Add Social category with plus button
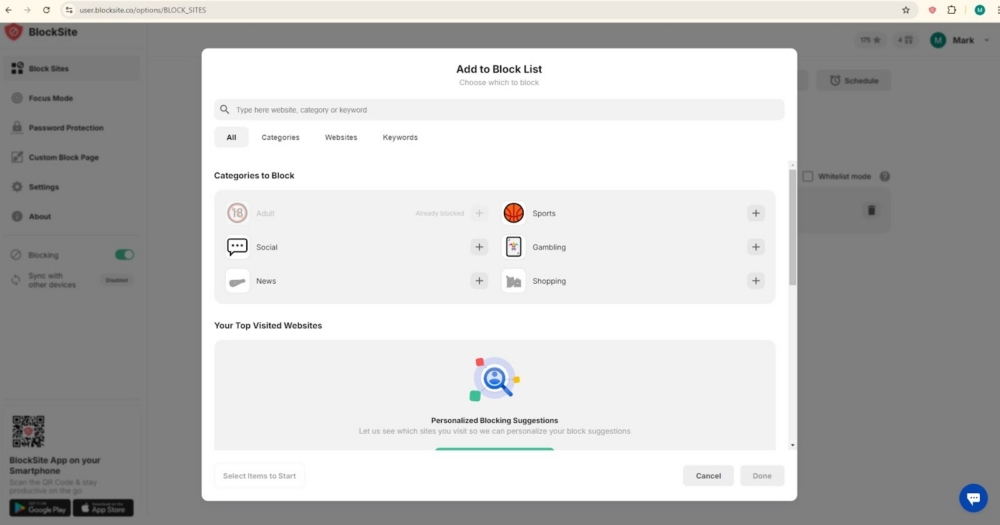 click(x=479, y=247)
